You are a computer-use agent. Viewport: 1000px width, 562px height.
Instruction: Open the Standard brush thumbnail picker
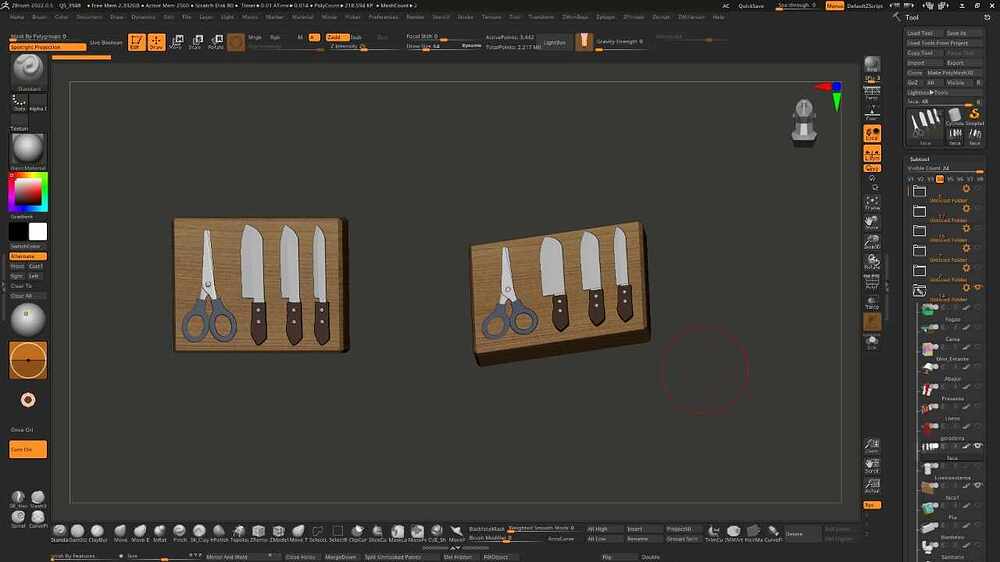tap(28, 71)
